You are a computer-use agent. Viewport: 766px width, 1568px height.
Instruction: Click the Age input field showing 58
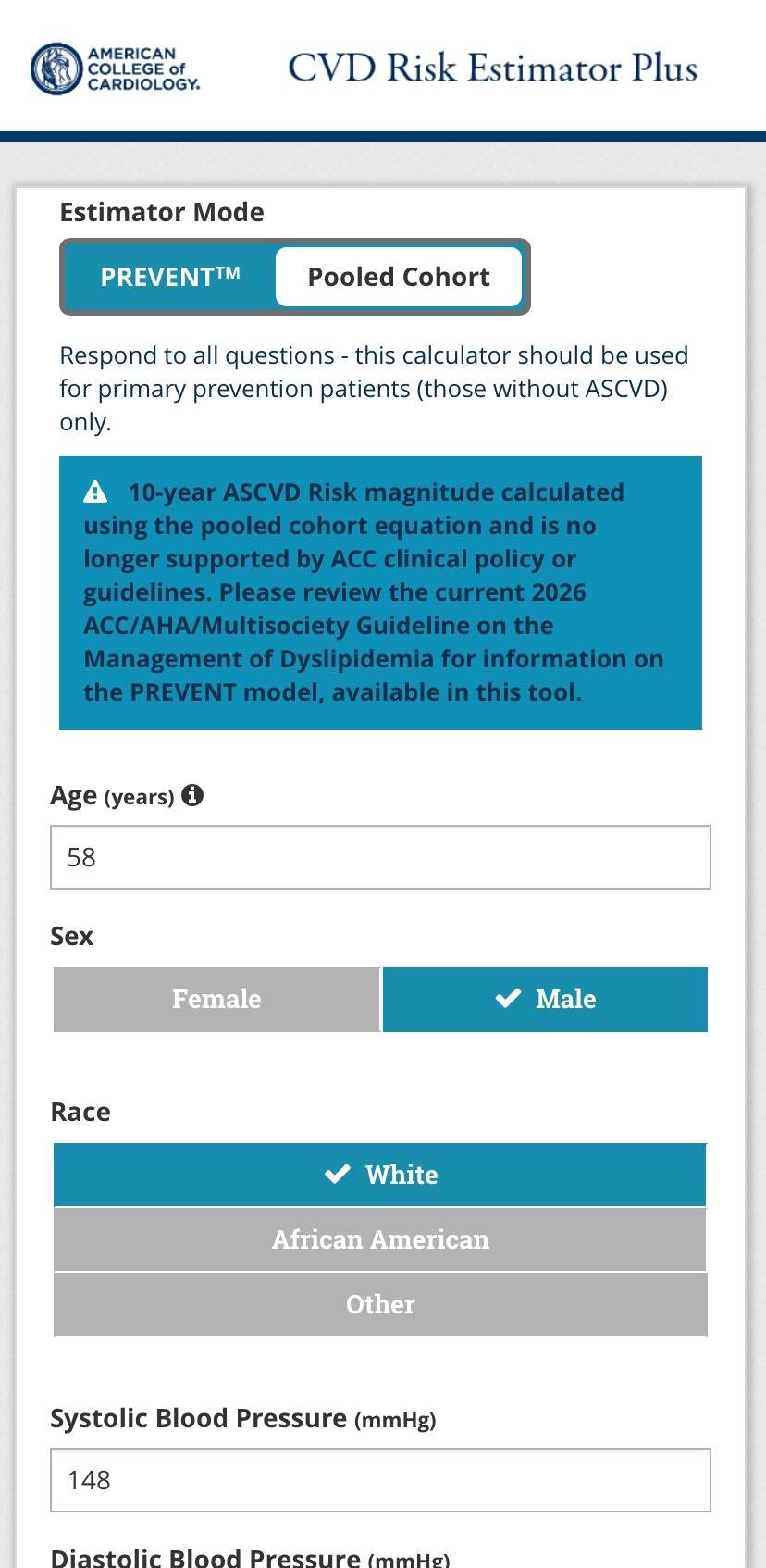point(380,857)
